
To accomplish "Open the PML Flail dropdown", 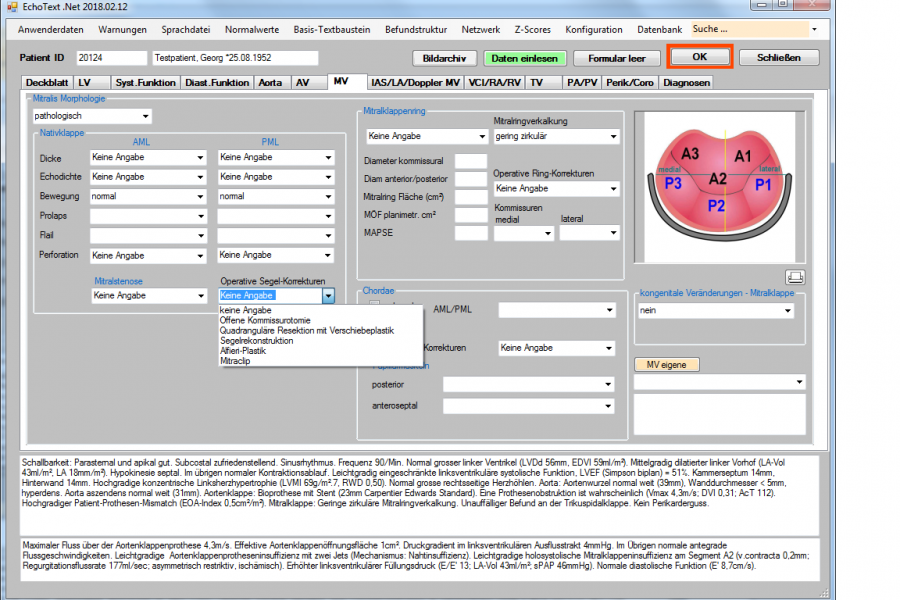I will click(276, 235).
